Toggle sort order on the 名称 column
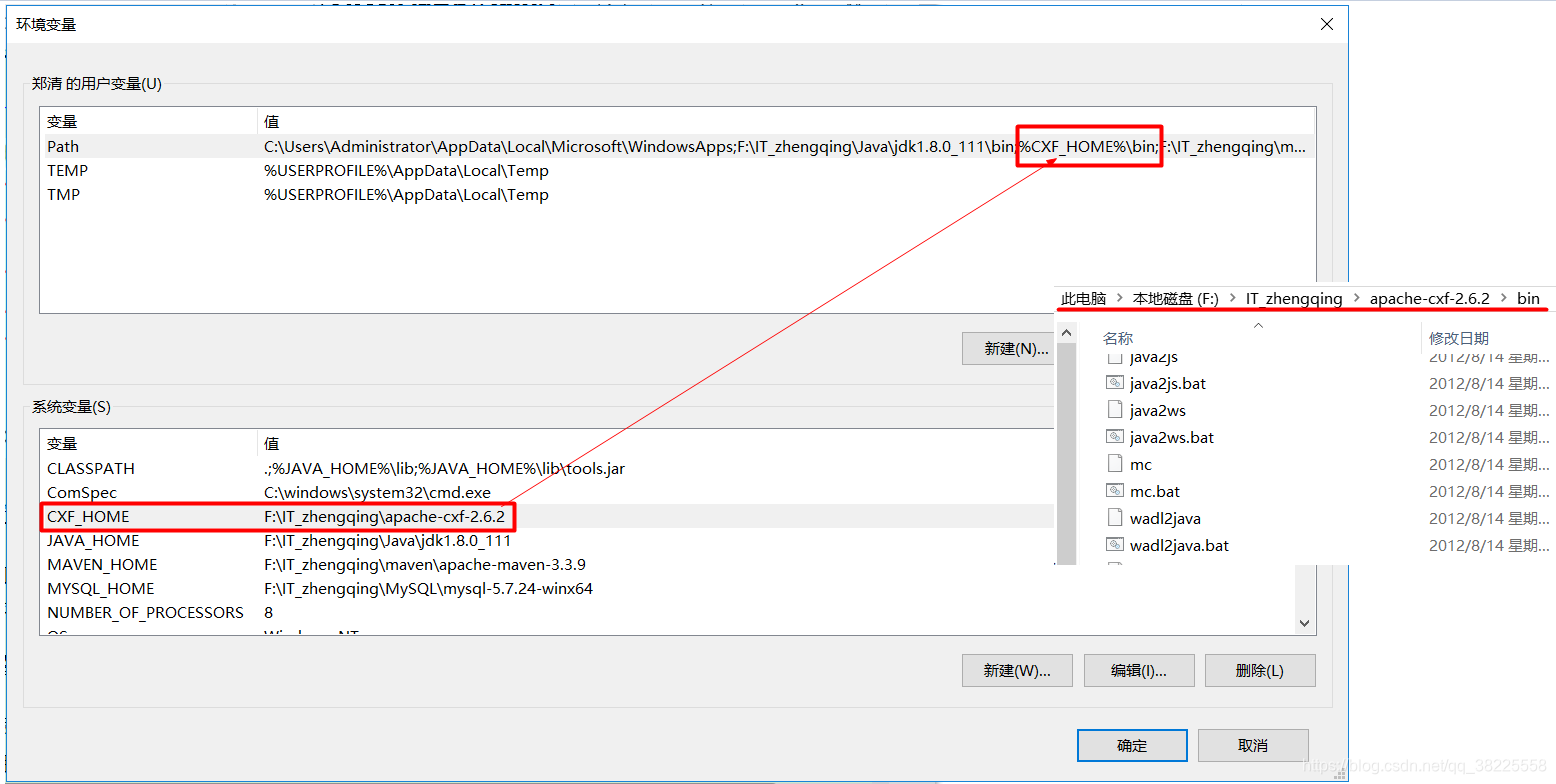 click(1117, 338)
